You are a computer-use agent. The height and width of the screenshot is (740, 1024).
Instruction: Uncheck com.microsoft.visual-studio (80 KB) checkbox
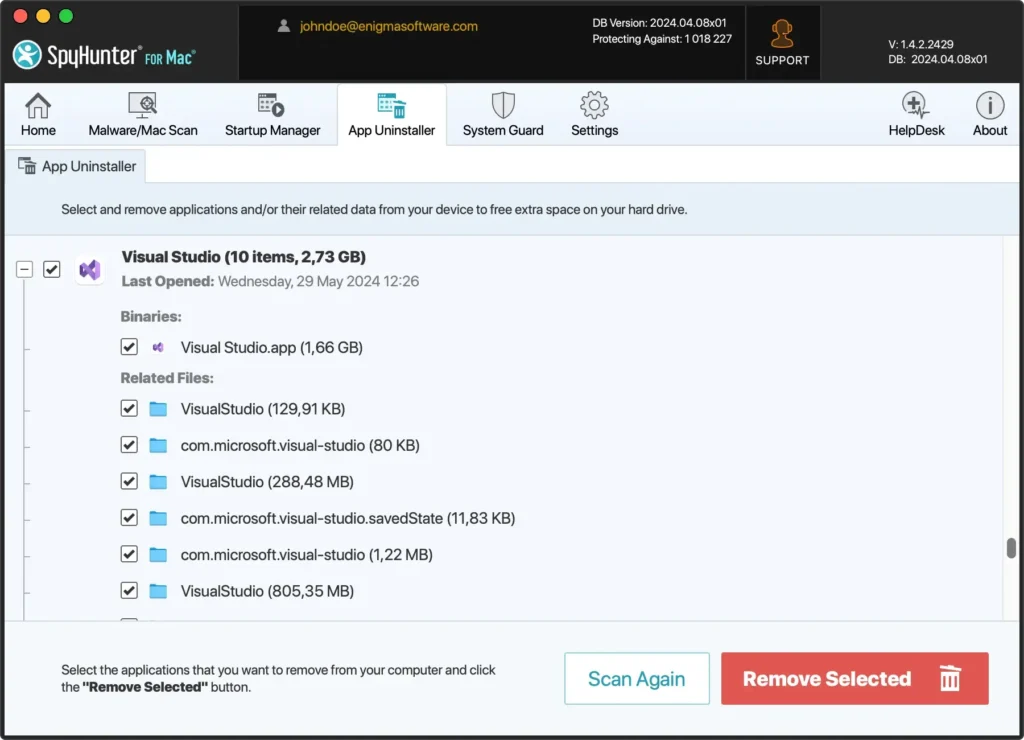pyautogui.click(x=129, y=445)
